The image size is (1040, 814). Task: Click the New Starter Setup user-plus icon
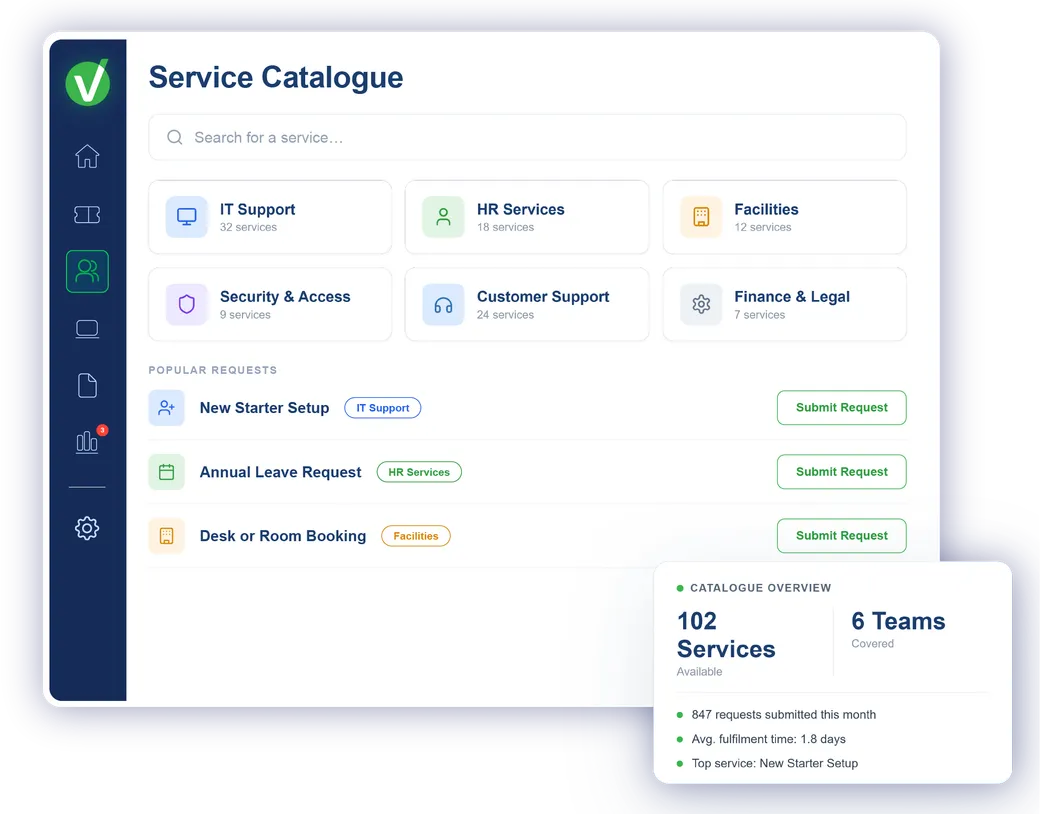tap(166, 407)
